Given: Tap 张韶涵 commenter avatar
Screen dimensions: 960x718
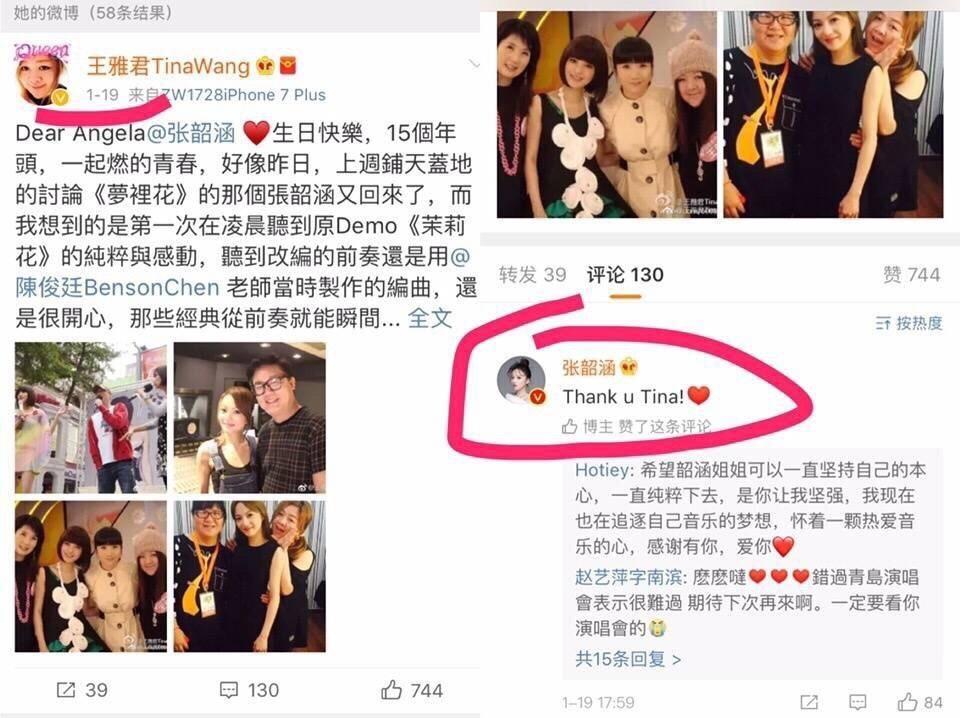Looking at the screenshot, I should pyautogui.click(x=521, y=381).
